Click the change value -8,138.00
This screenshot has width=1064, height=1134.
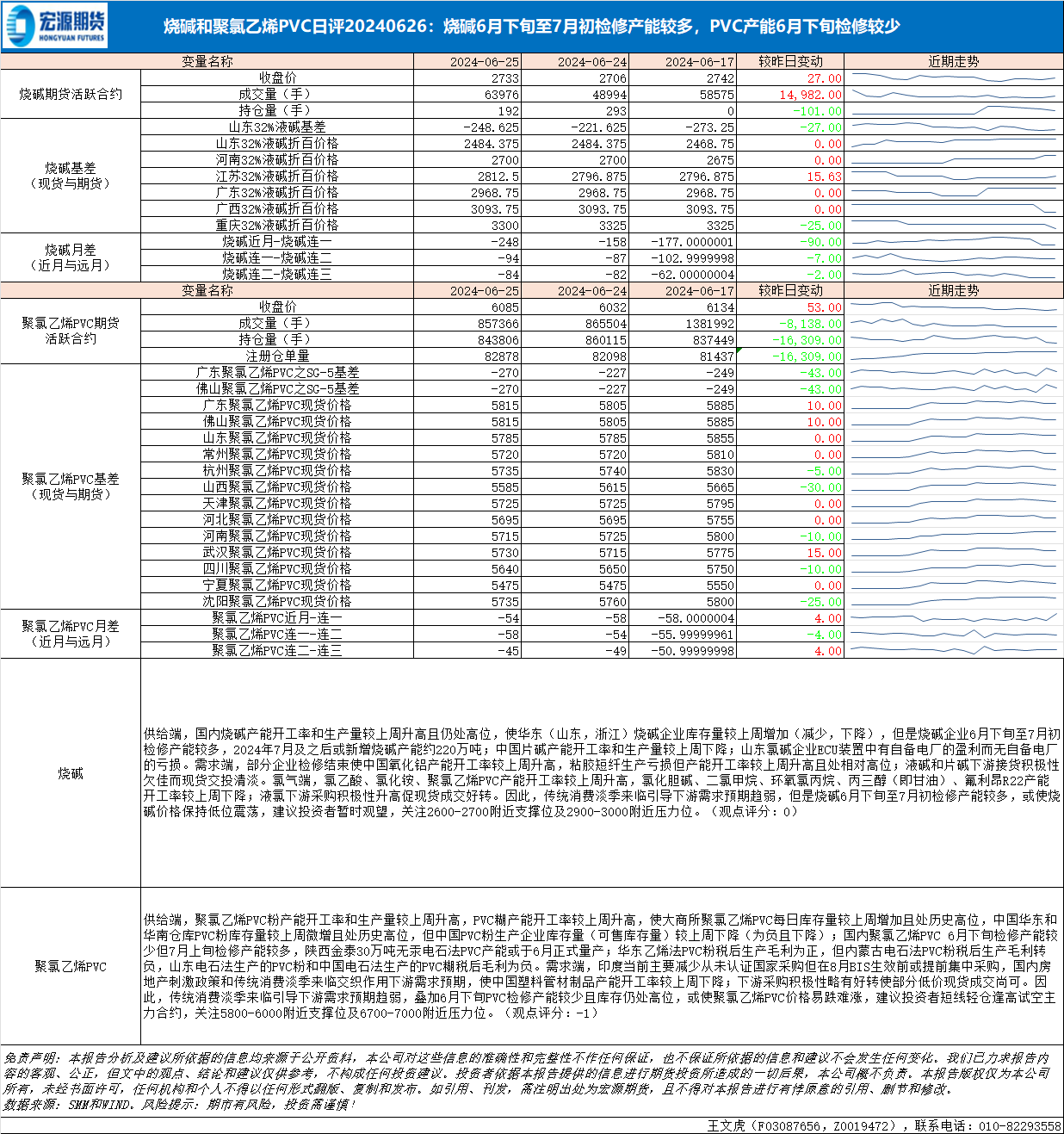coord(810,324)
